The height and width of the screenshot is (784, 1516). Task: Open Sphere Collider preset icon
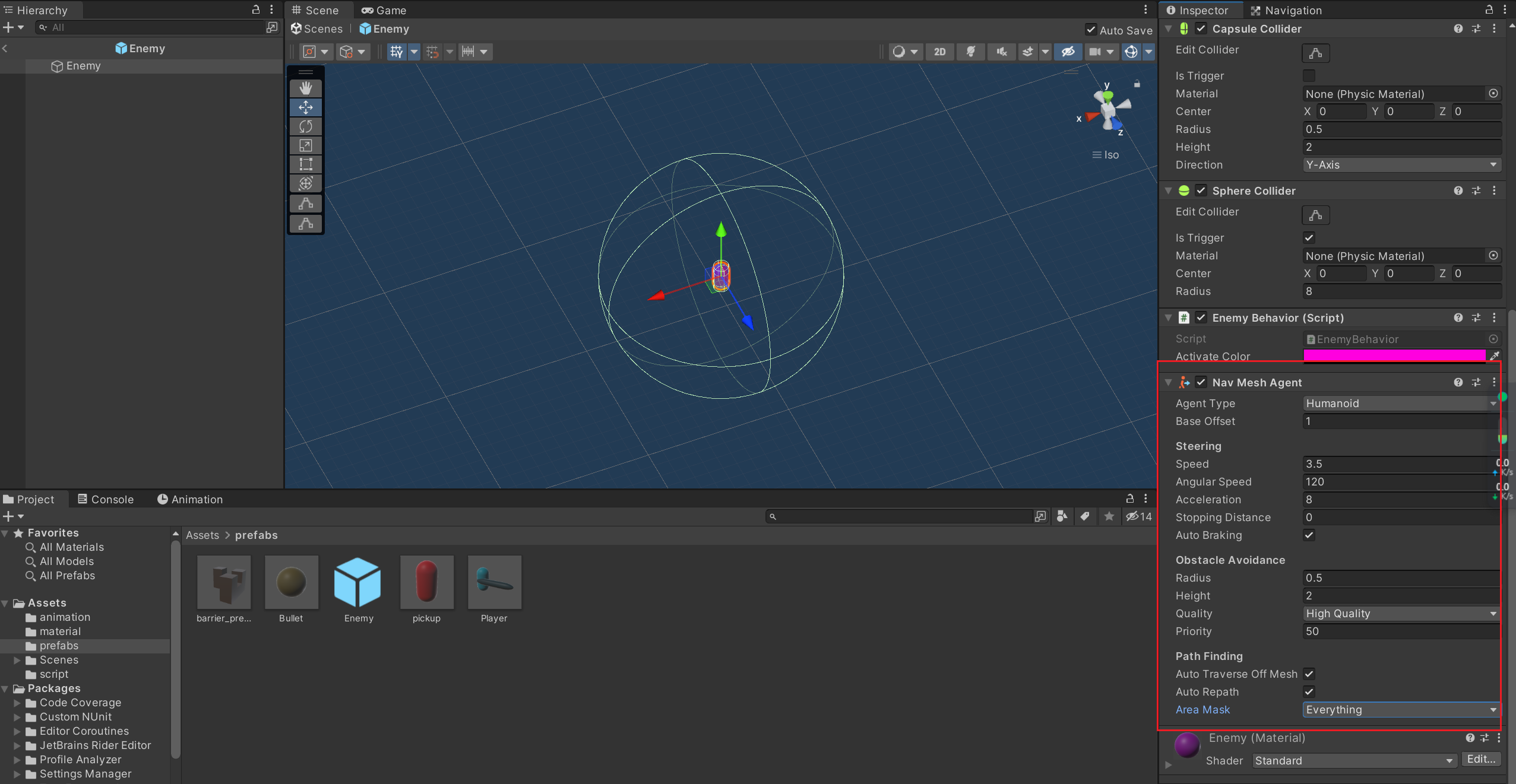[x=1476, y=191]
